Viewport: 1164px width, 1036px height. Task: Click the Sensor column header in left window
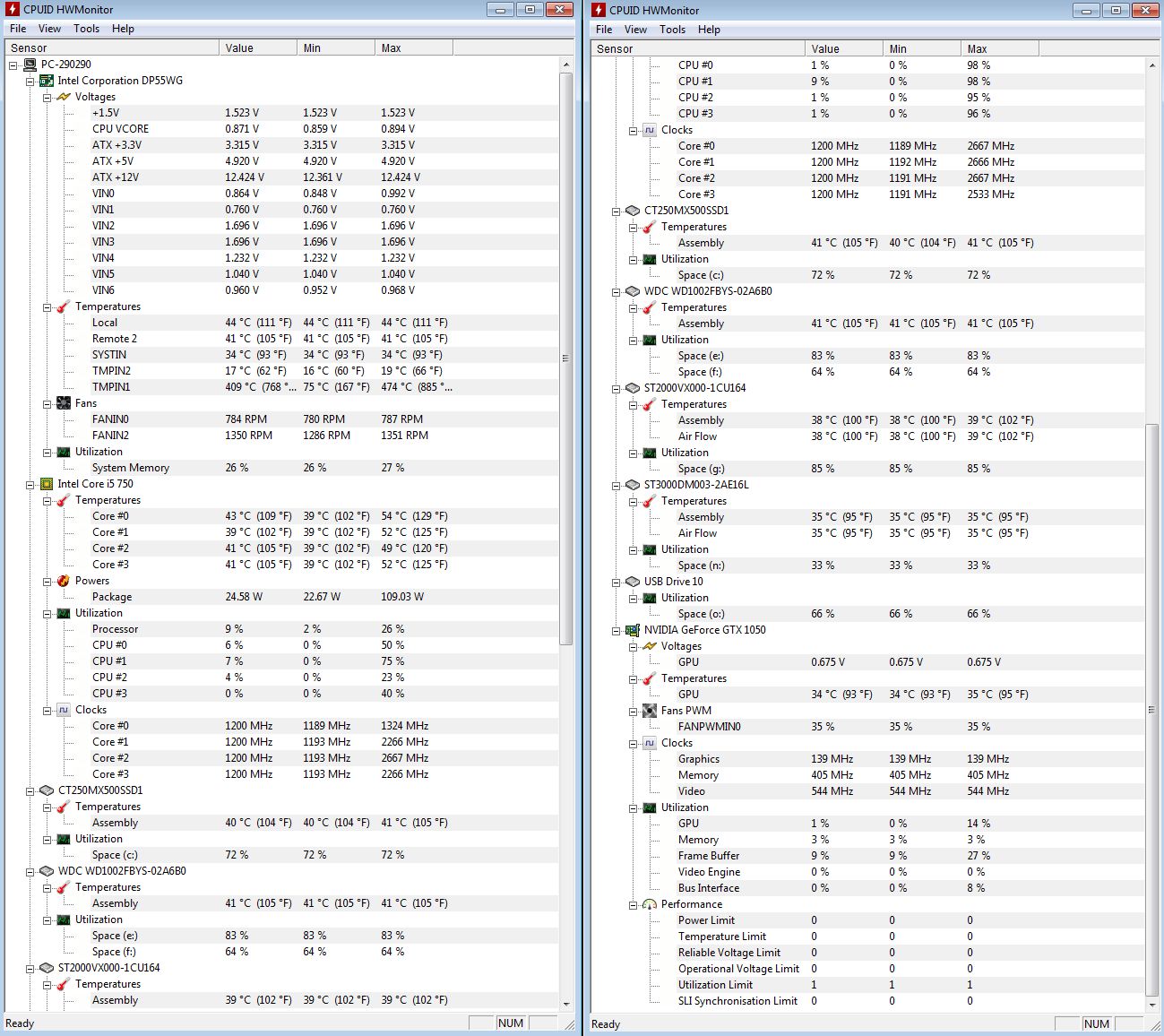[x=112, y=48]
